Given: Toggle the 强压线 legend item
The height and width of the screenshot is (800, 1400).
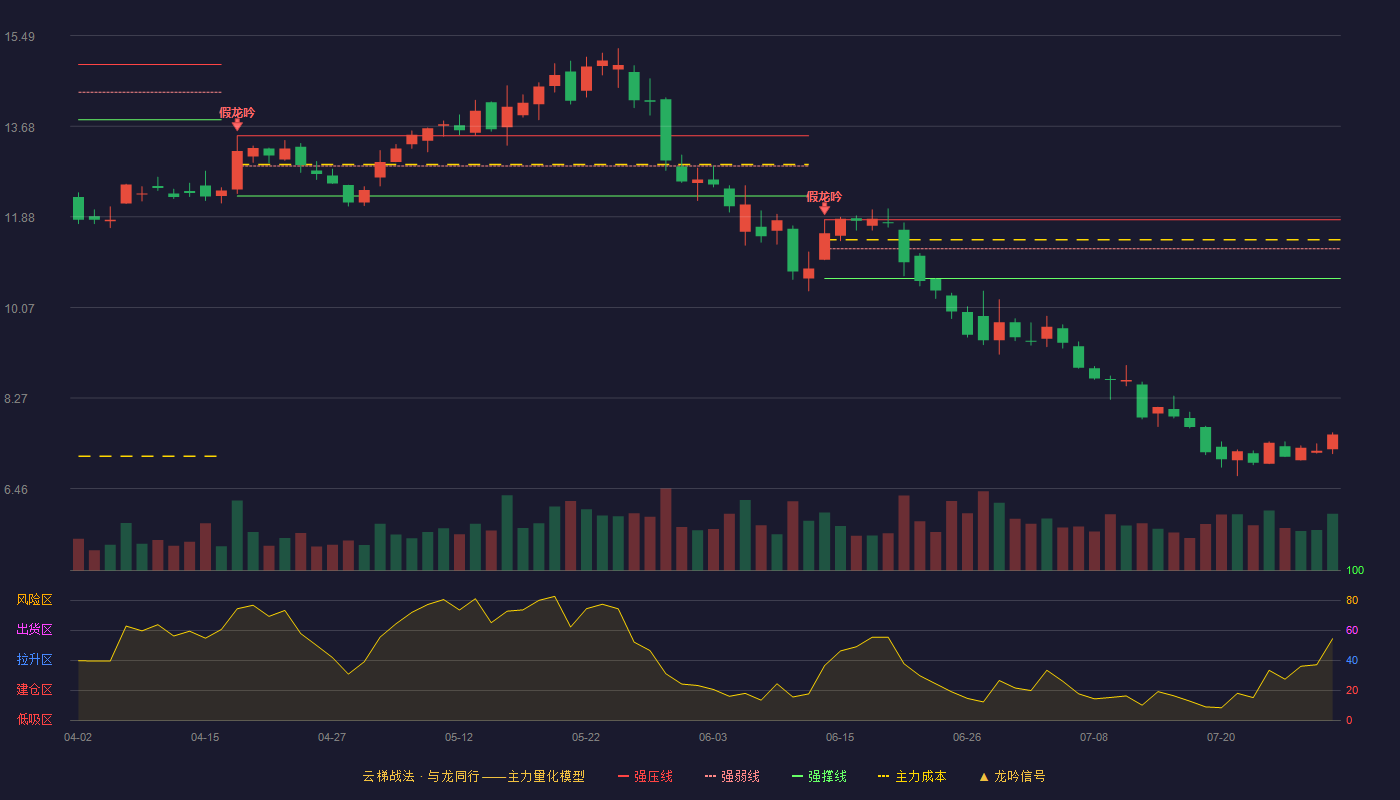Looking at the screenshot, I should click(x=645, y=776).
